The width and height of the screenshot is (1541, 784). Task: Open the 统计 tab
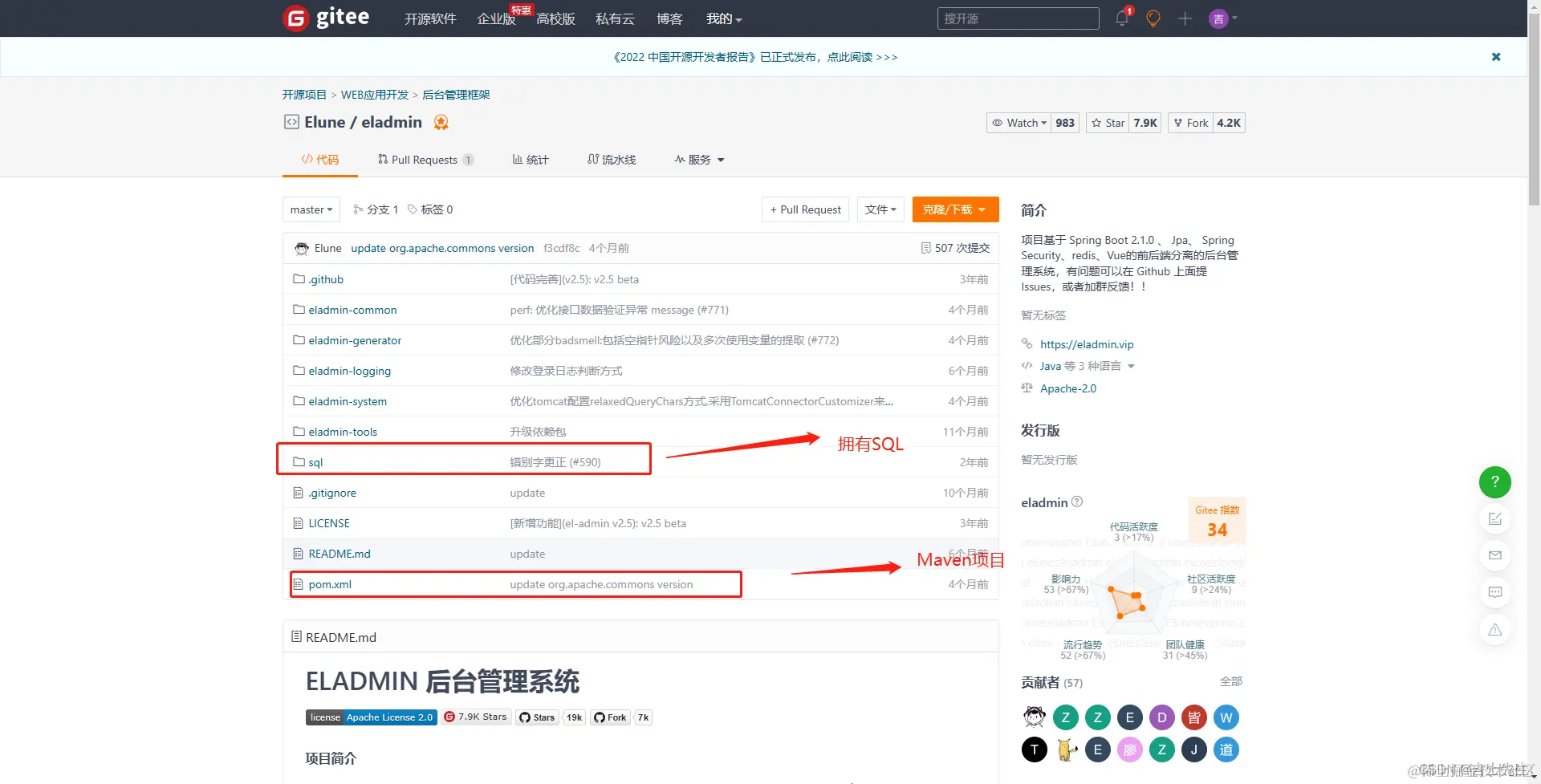pyautogui.click(x=531, y=160)
